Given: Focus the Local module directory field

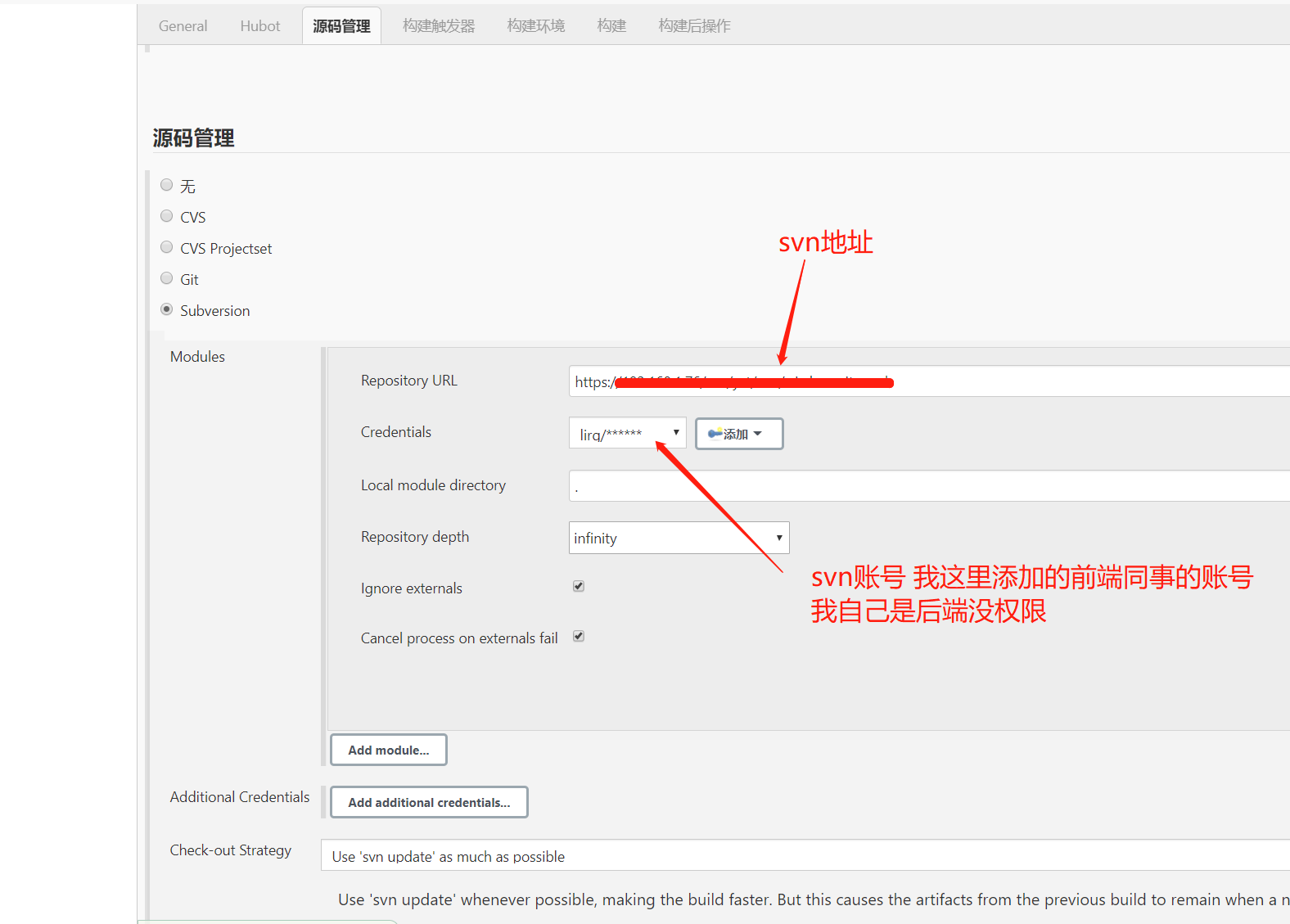Looking at the screenshot, I should (x=929, y=485).
